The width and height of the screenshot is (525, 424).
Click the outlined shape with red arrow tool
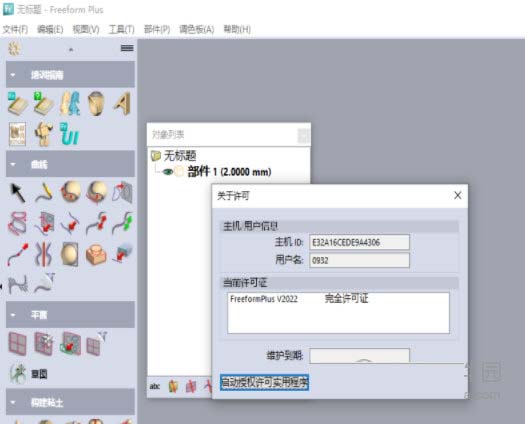(x=123, y=193)
